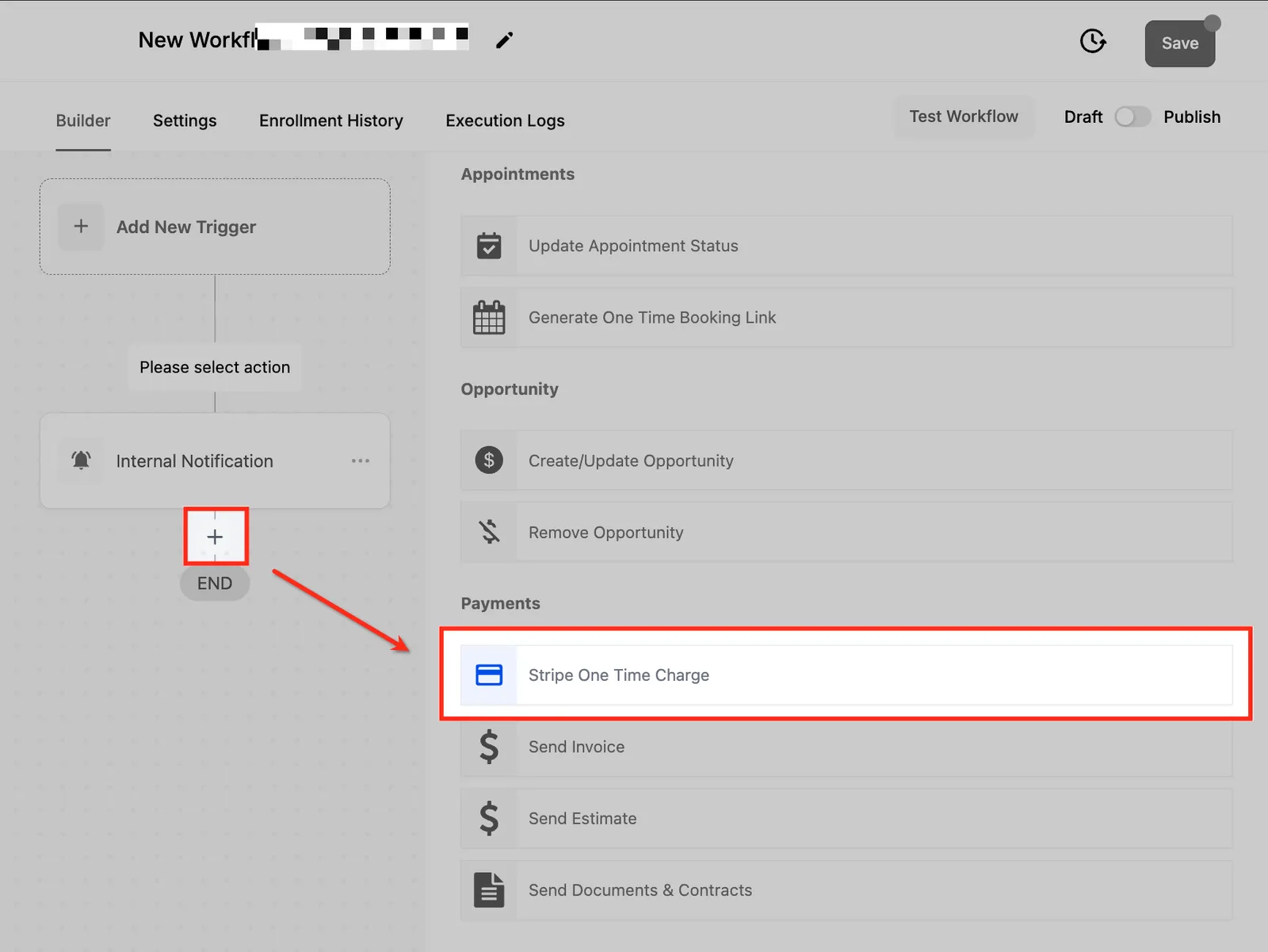Viewport: 1268px width, 952px height.
Task: Click the Stripe One Time Charge card icon
Action: tap(489, 675)
